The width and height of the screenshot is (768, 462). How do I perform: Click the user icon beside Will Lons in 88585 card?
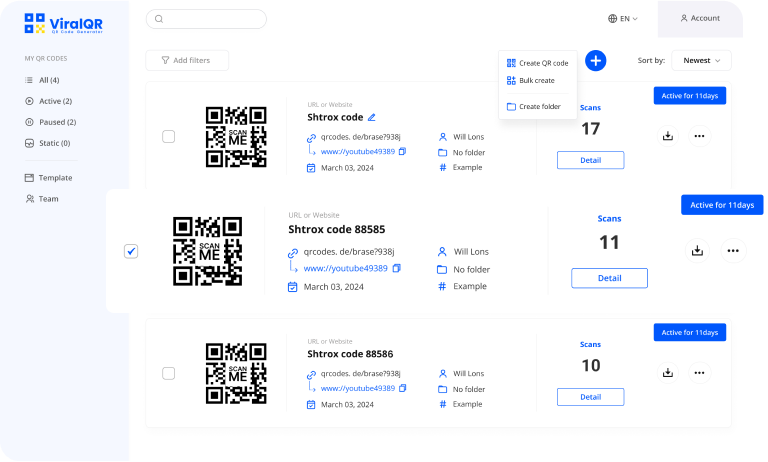pos(442,252)
